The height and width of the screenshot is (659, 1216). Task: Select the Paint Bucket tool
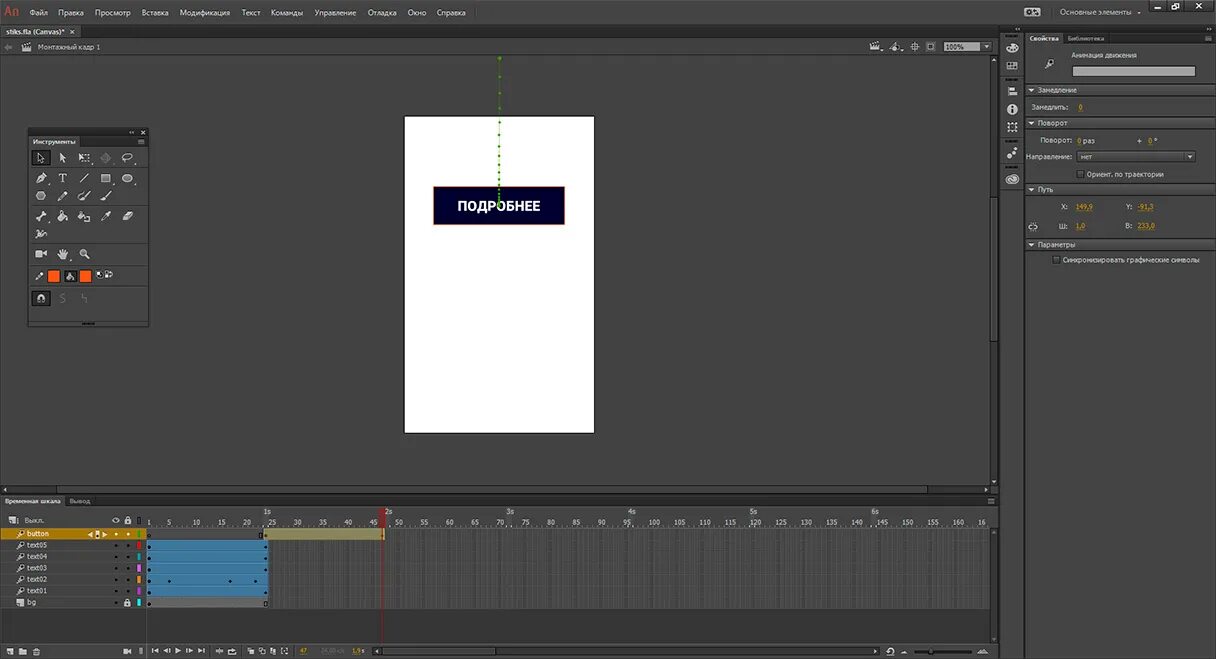click(62, 216)
